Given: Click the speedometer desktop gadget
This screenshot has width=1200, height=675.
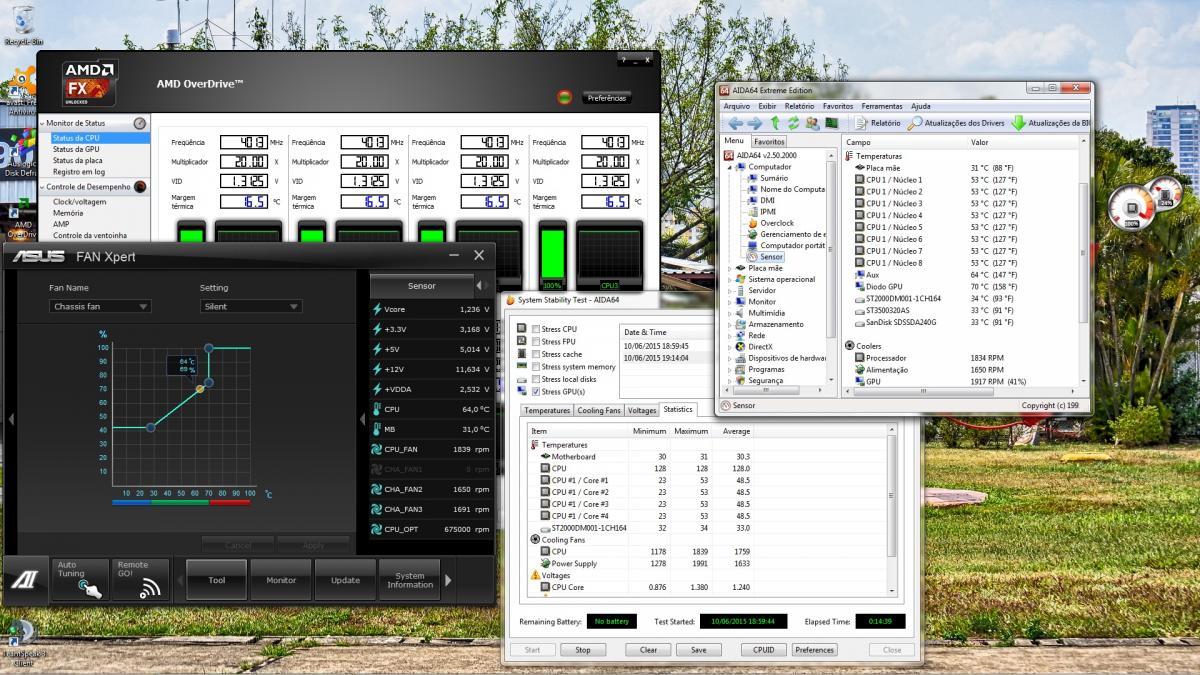Looking at the screenshot, I should 1131,210.
